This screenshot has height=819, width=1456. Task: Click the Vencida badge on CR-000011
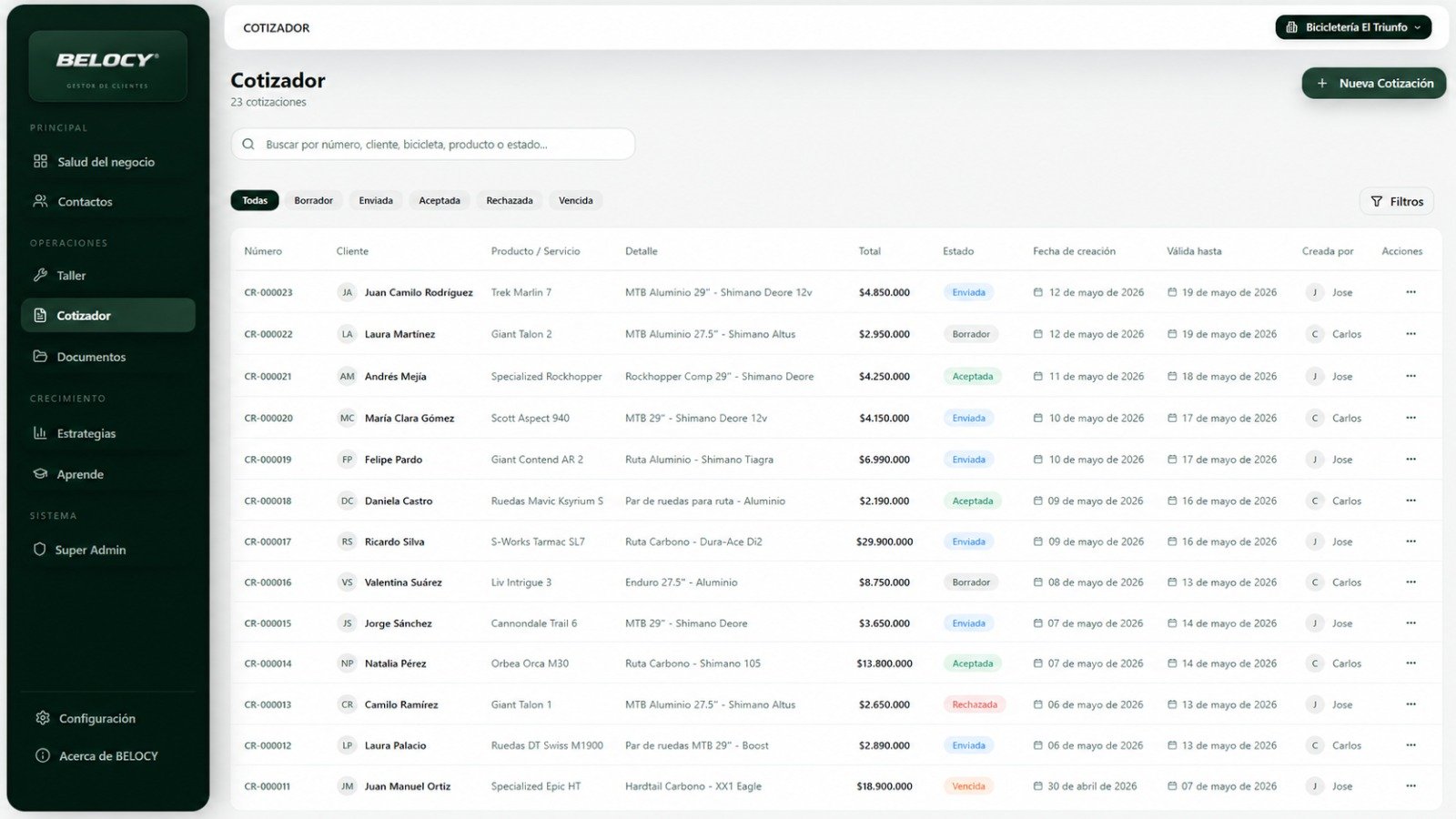968,786
